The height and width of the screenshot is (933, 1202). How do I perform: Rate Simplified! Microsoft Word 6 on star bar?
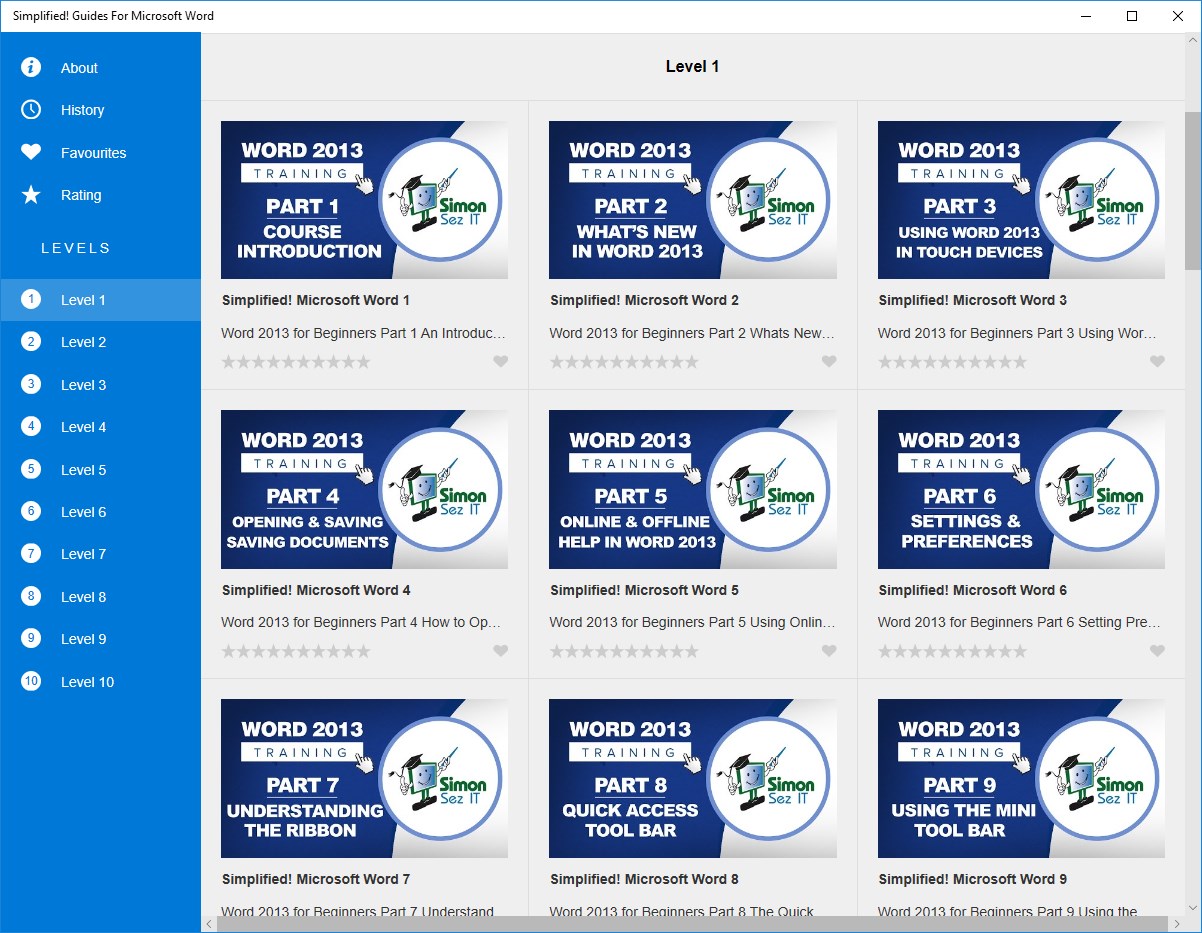(952, 651)
